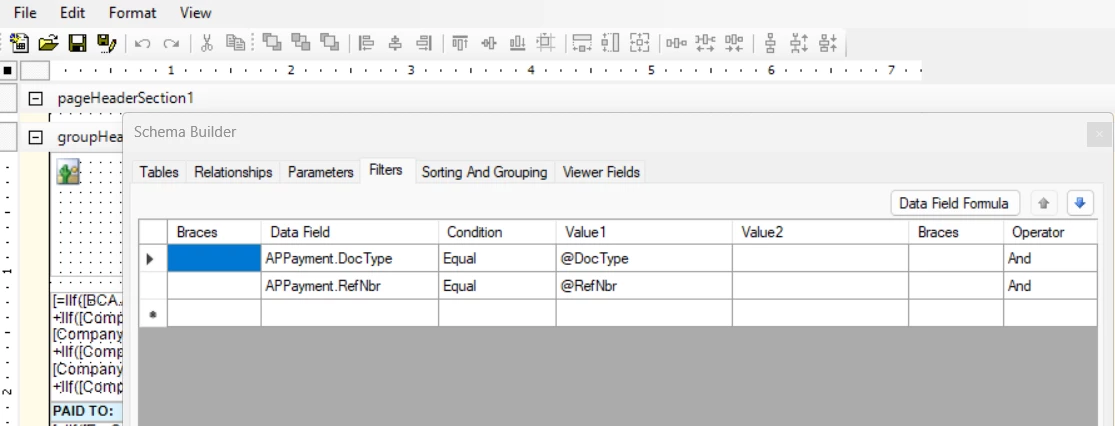Increase horizontal spacing between controls

click(705, 43)
